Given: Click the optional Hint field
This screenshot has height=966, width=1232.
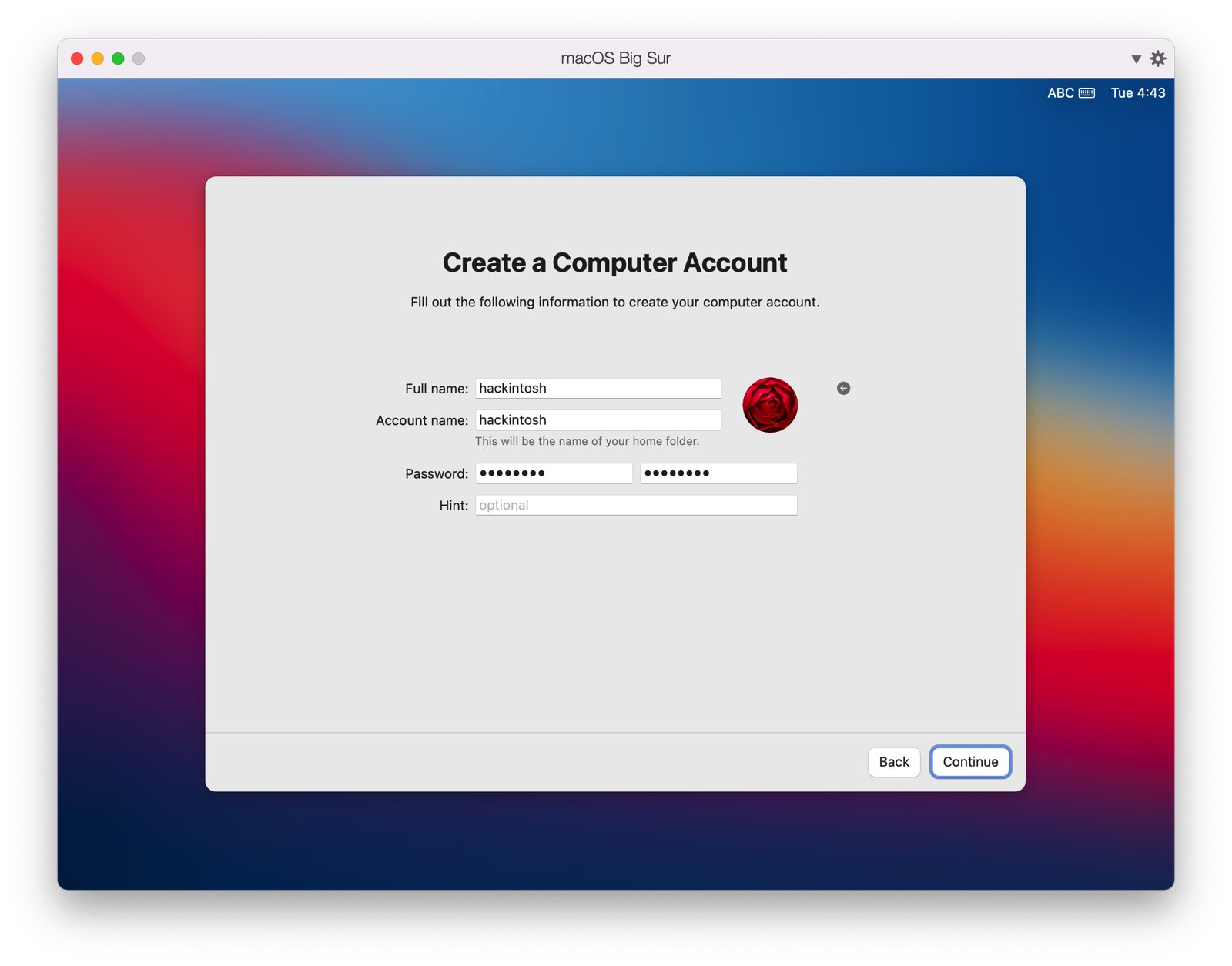Looking at the screenshot, I should [x=635, y=505].
